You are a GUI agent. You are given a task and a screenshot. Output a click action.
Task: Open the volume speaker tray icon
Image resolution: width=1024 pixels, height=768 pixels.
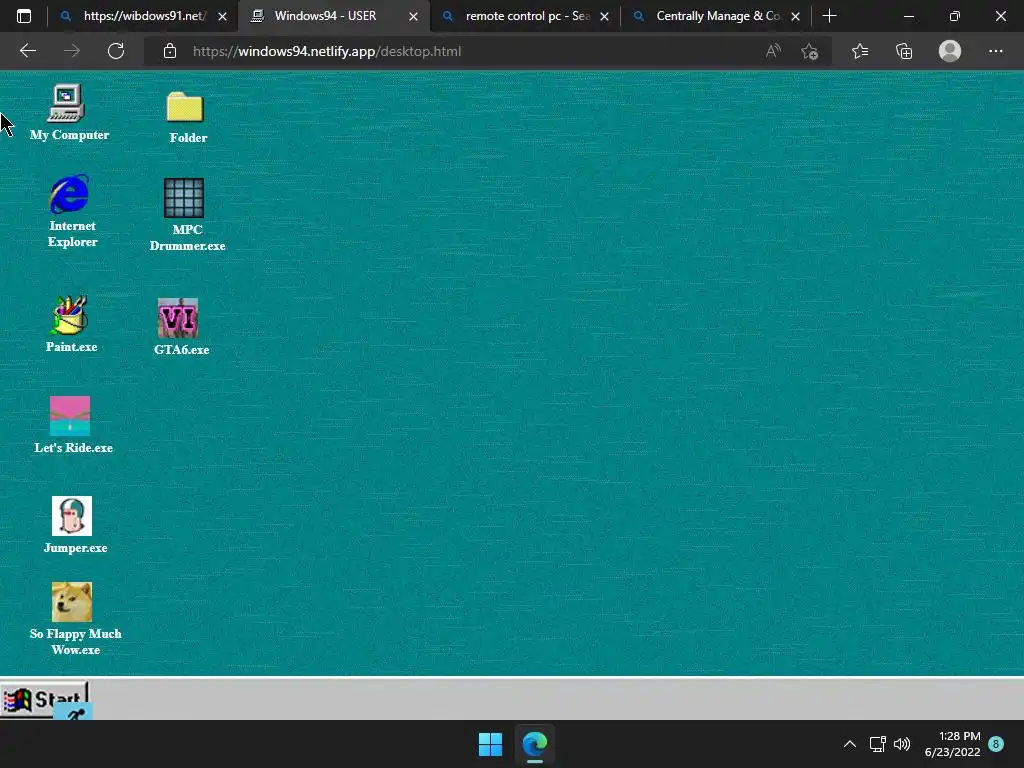pyautogui.click(x=902, y=744)
